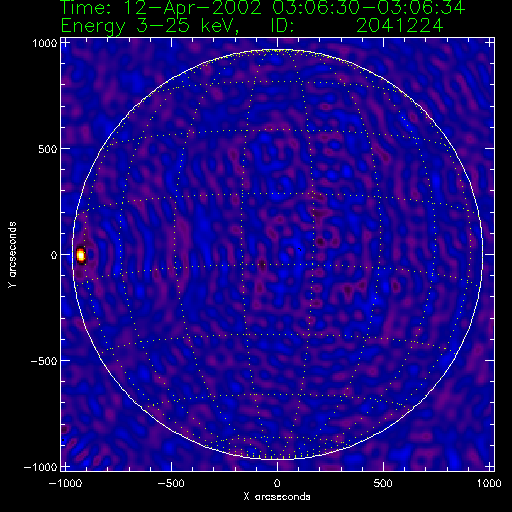
Task: Click the Y arcseconds axis title
Action: click(x=12, y=255)
